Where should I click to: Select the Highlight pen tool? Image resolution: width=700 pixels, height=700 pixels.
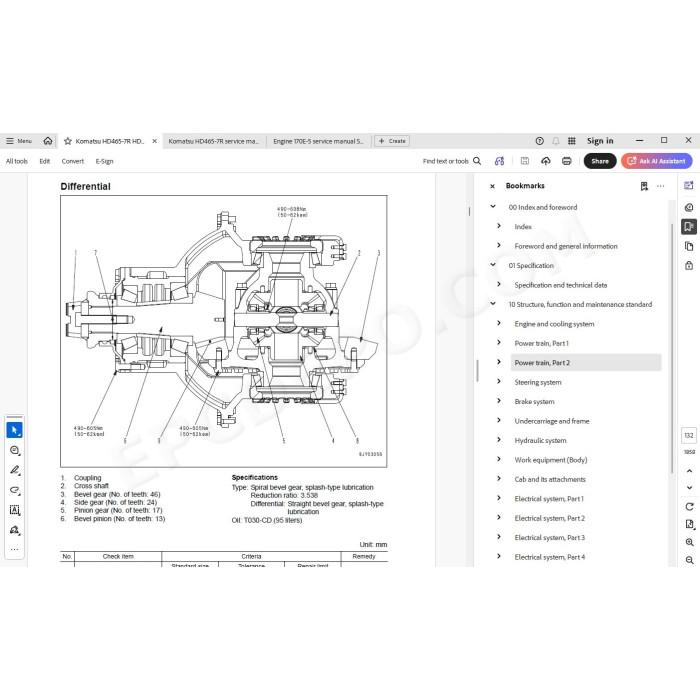14,470
